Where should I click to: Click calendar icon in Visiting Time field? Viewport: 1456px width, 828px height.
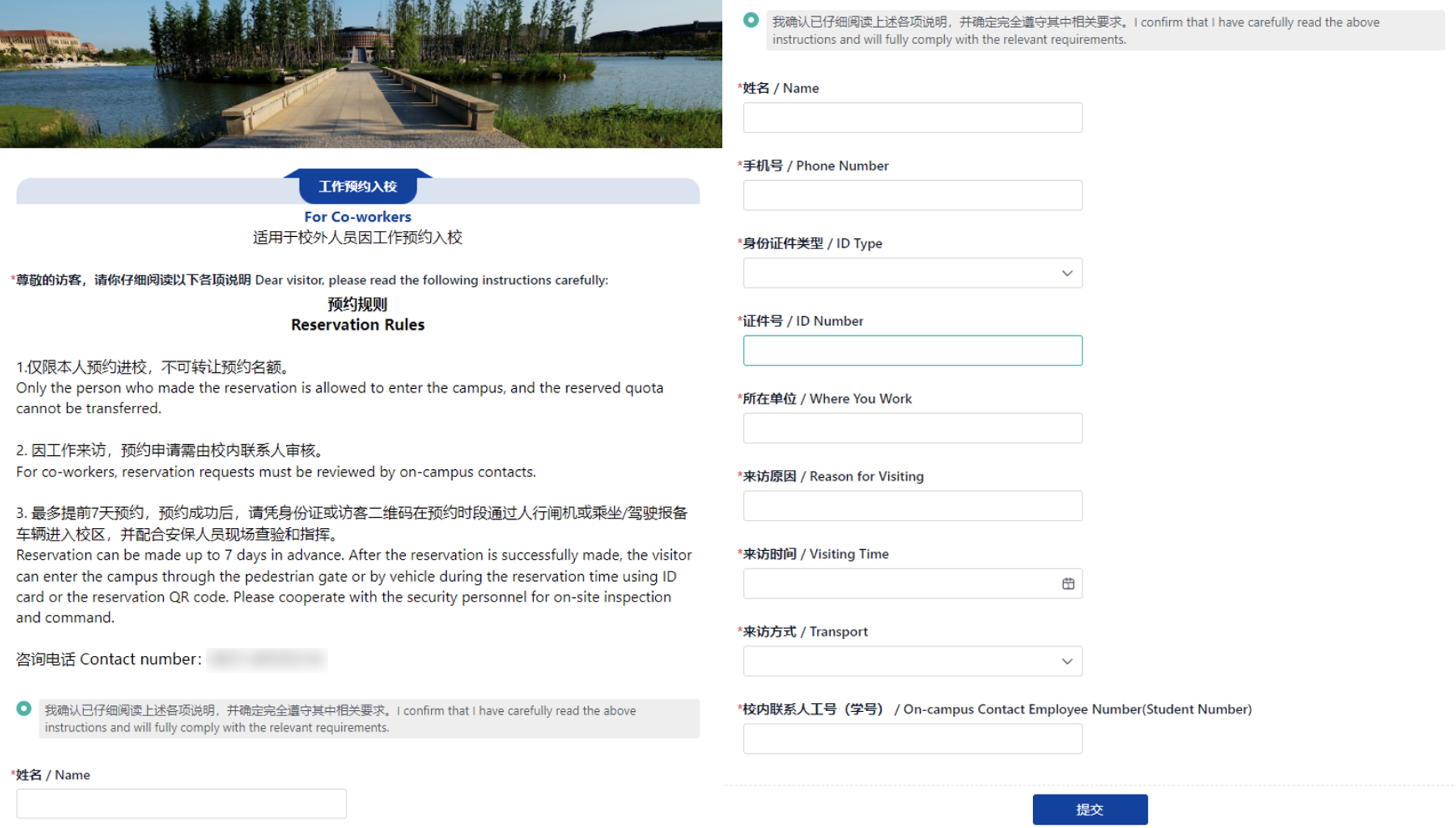tap(1068, 584)
